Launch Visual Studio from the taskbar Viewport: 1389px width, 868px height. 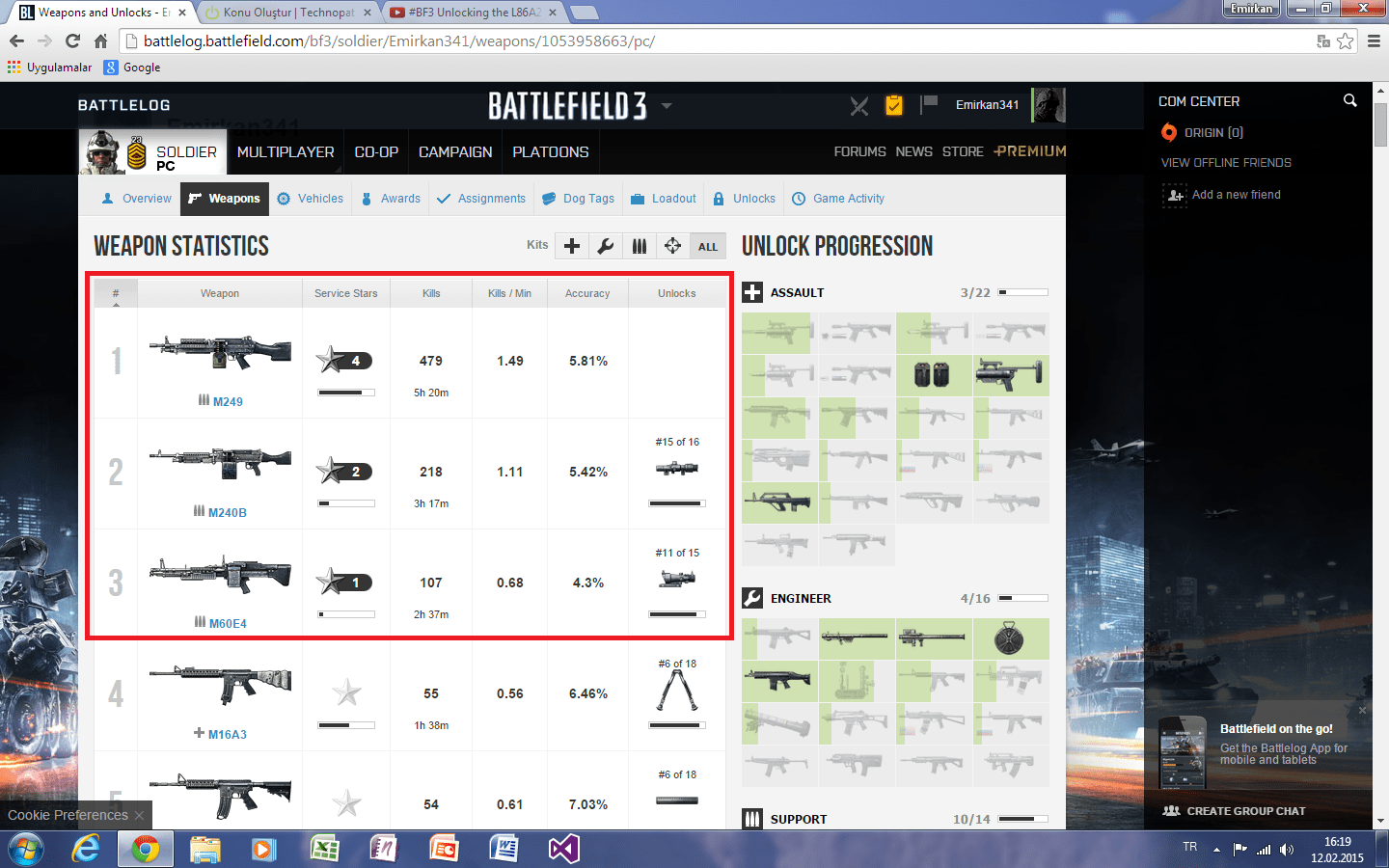(x=563, y=849)
